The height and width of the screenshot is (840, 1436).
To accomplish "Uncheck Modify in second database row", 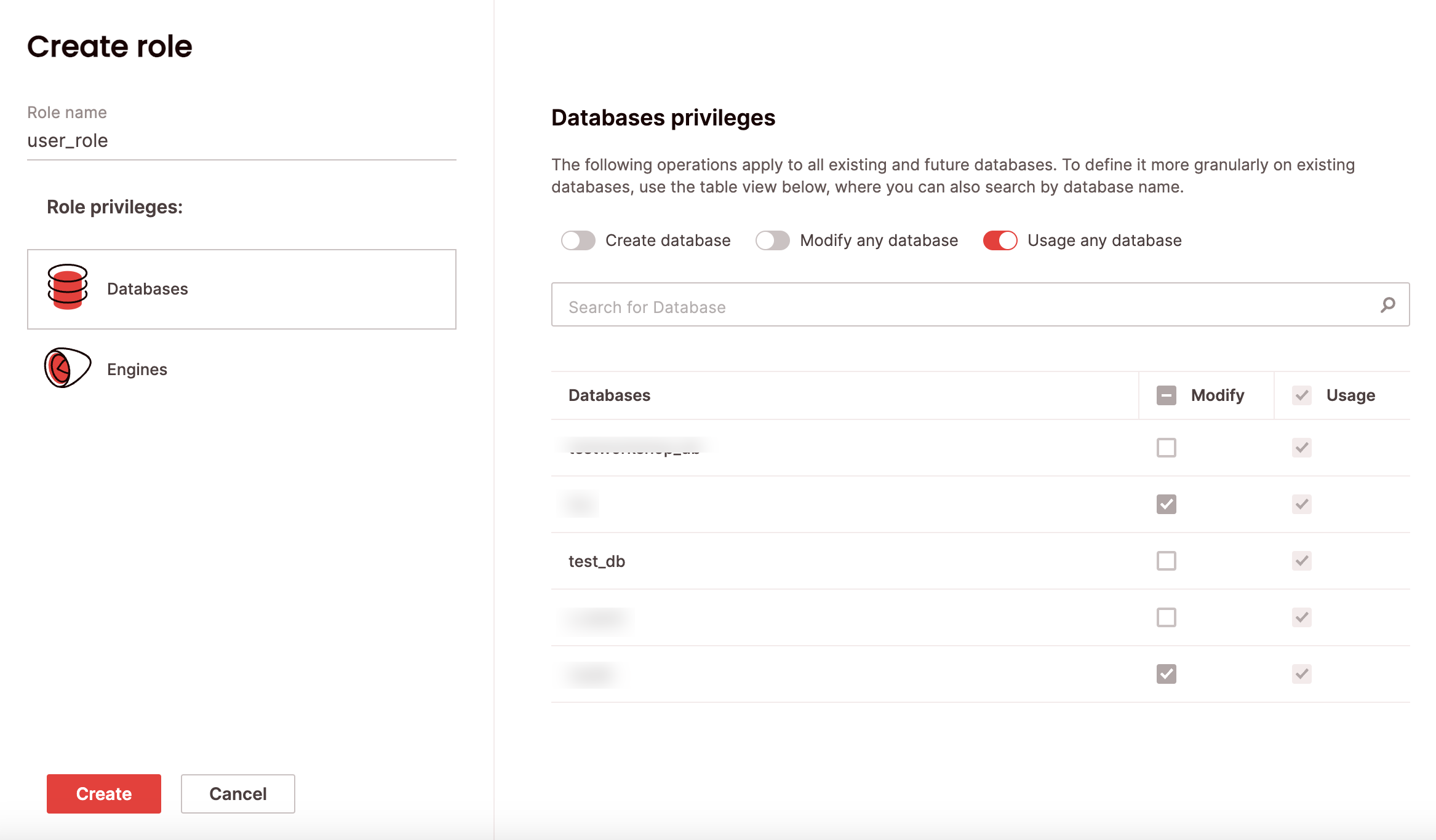I will [1166, 504].
